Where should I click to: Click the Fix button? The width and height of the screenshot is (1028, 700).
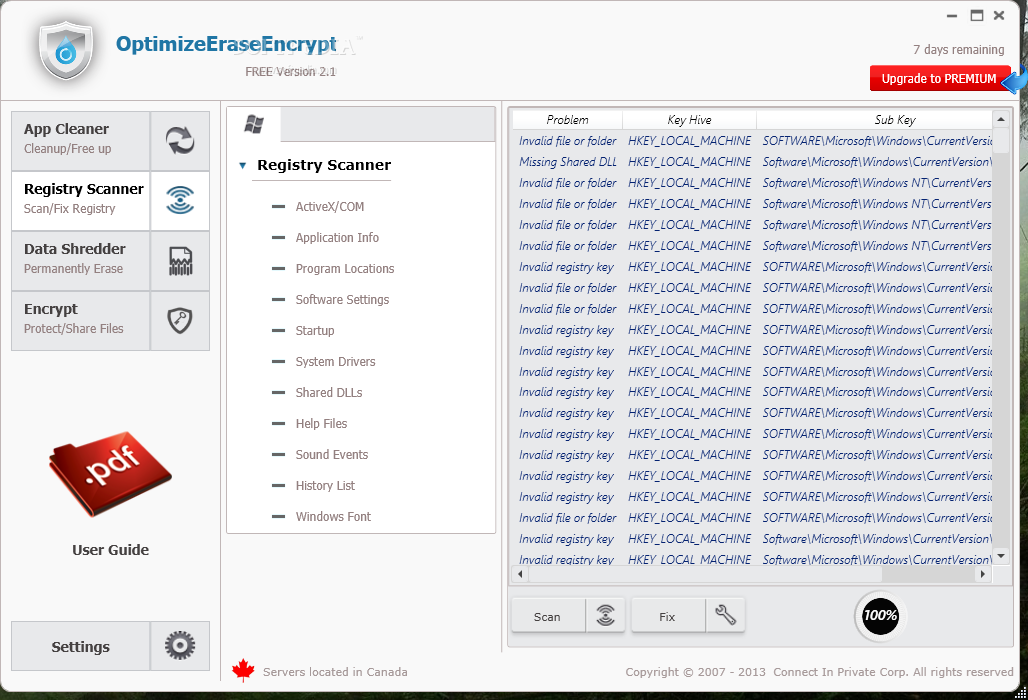[x=667, y=616]
